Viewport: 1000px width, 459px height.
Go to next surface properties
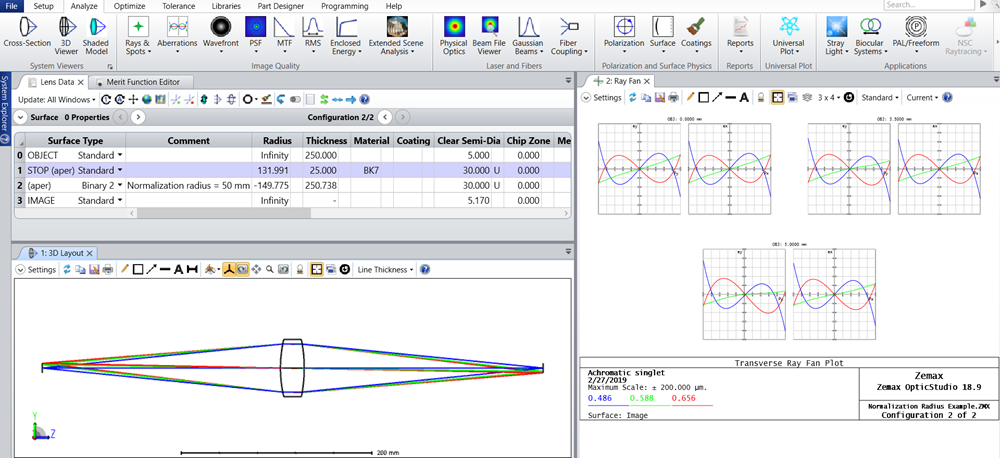pyautogui.click(x=139, y=117)
